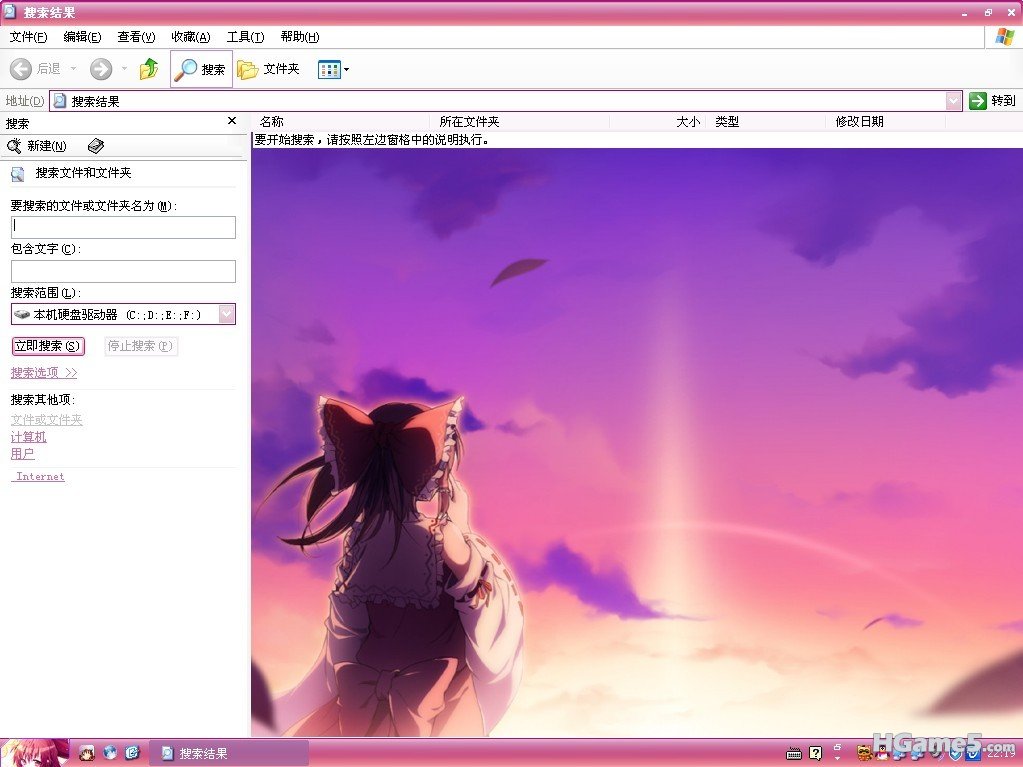Image resolution: width=1023 pixels, height=767 pixels.
Task: Click the 立即搜索(S) button
Action: click(48, 346)
